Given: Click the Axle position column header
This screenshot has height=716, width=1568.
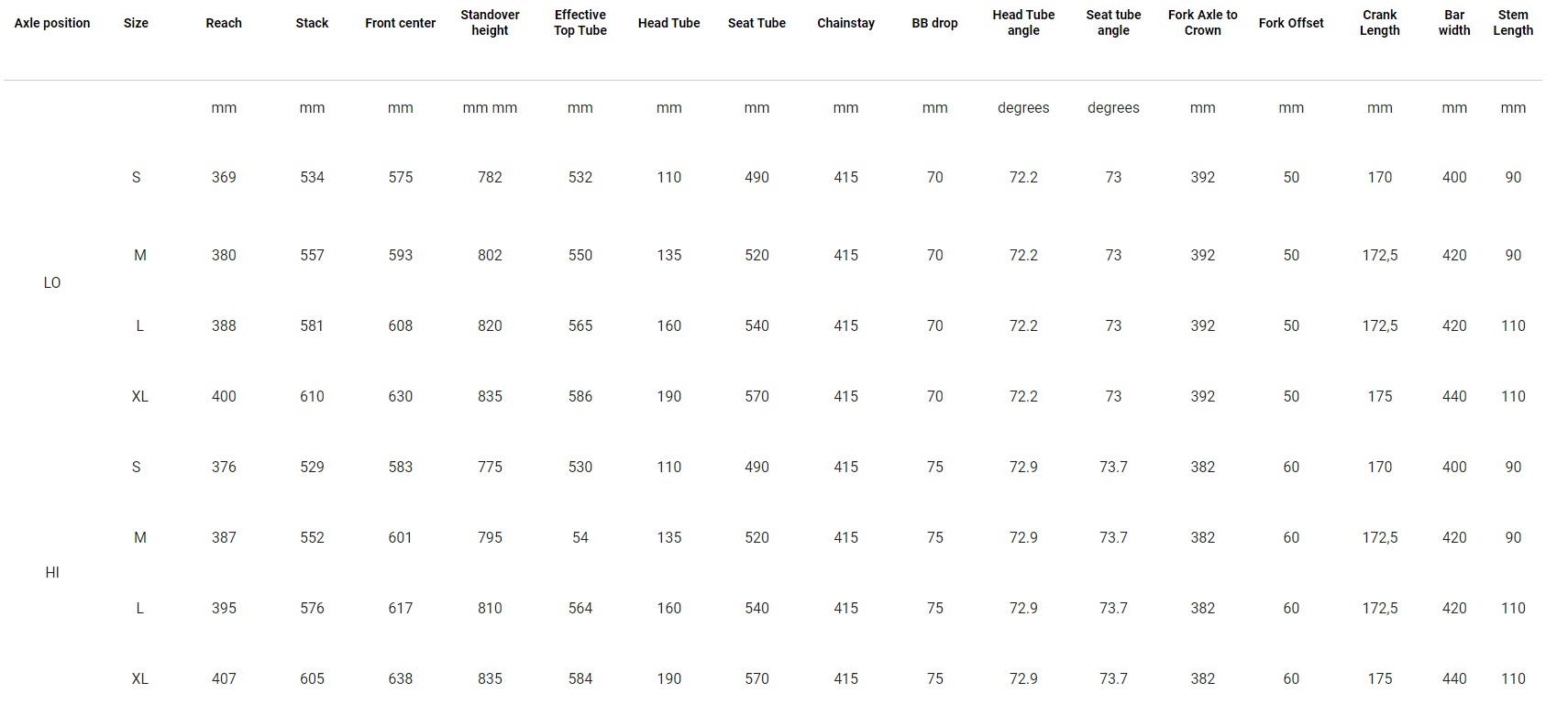Looking at the screenshot, I should point(52,23).
